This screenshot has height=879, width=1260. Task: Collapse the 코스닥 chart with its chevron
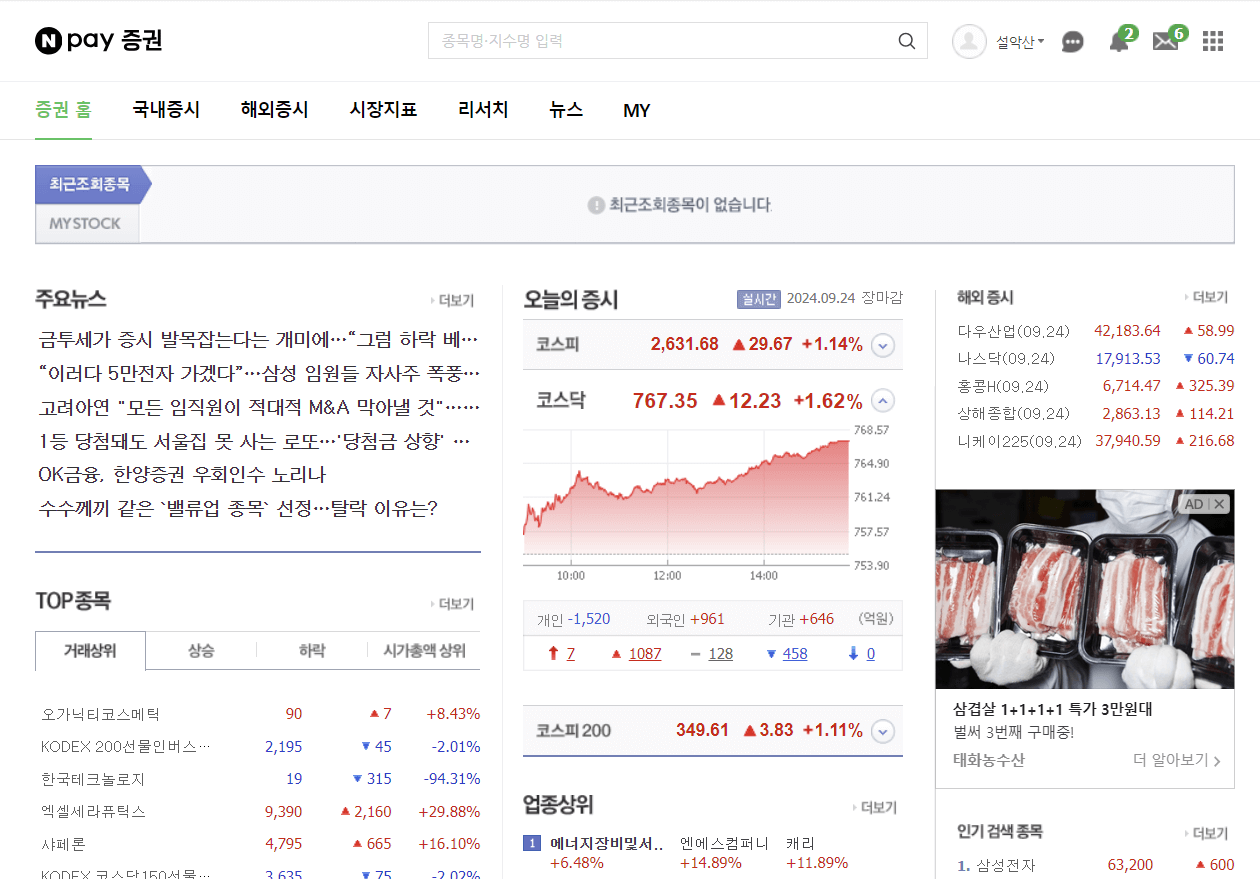tap(882, 400)
